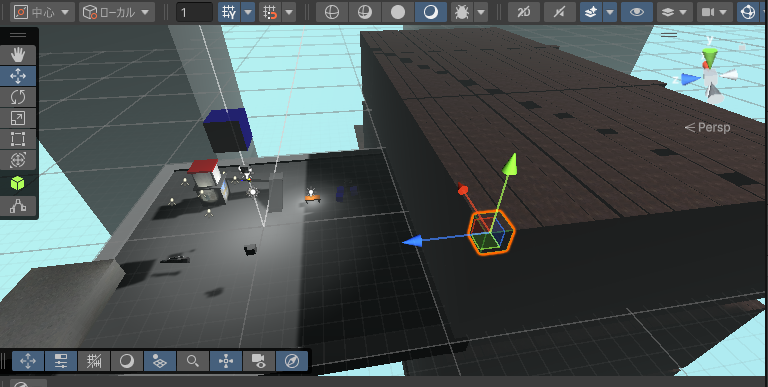Switch to Unlit draw mode
768x387 pixels.
398,12
